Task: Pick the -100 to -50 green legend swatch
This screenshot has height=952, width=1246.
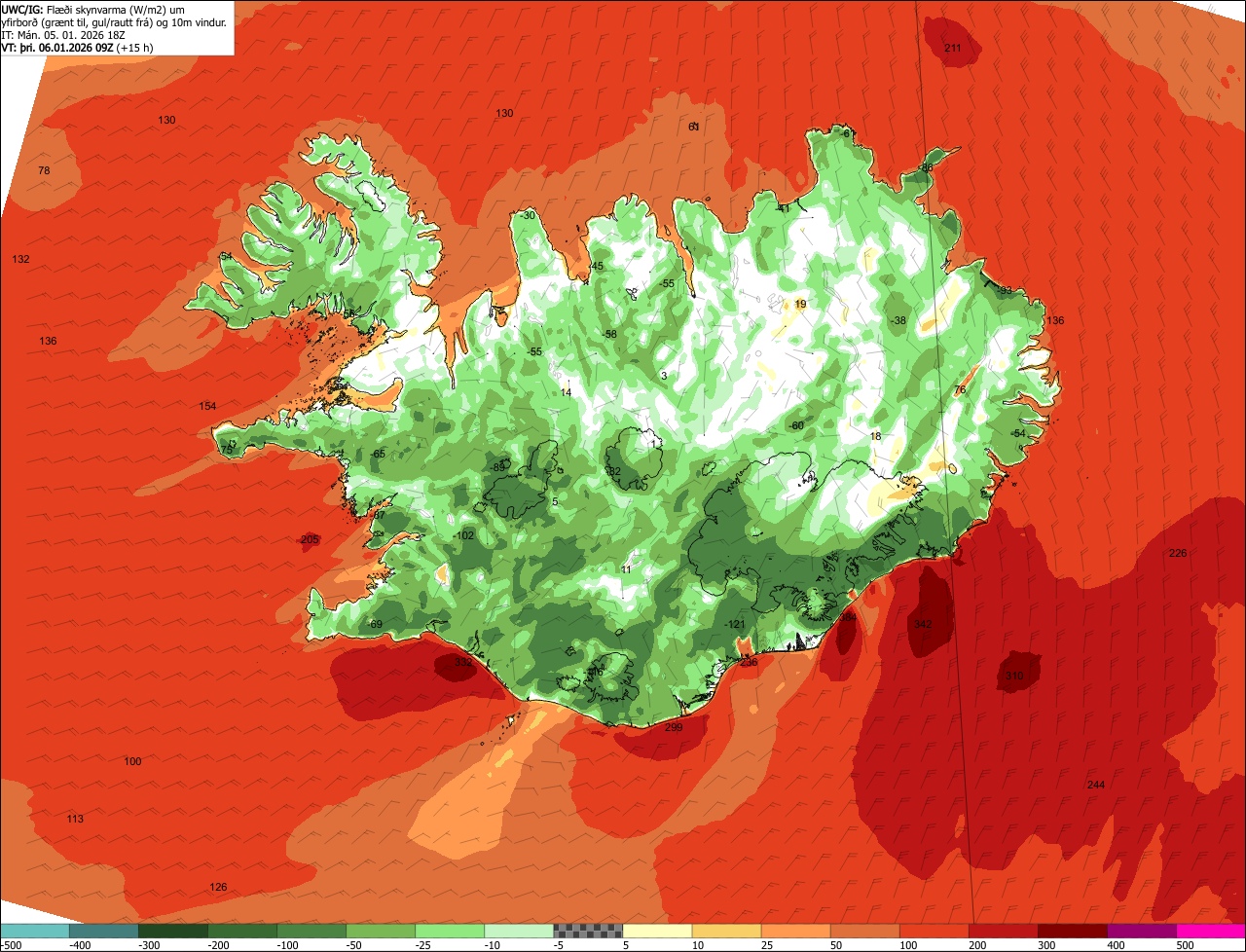Action: click(311, 931)
